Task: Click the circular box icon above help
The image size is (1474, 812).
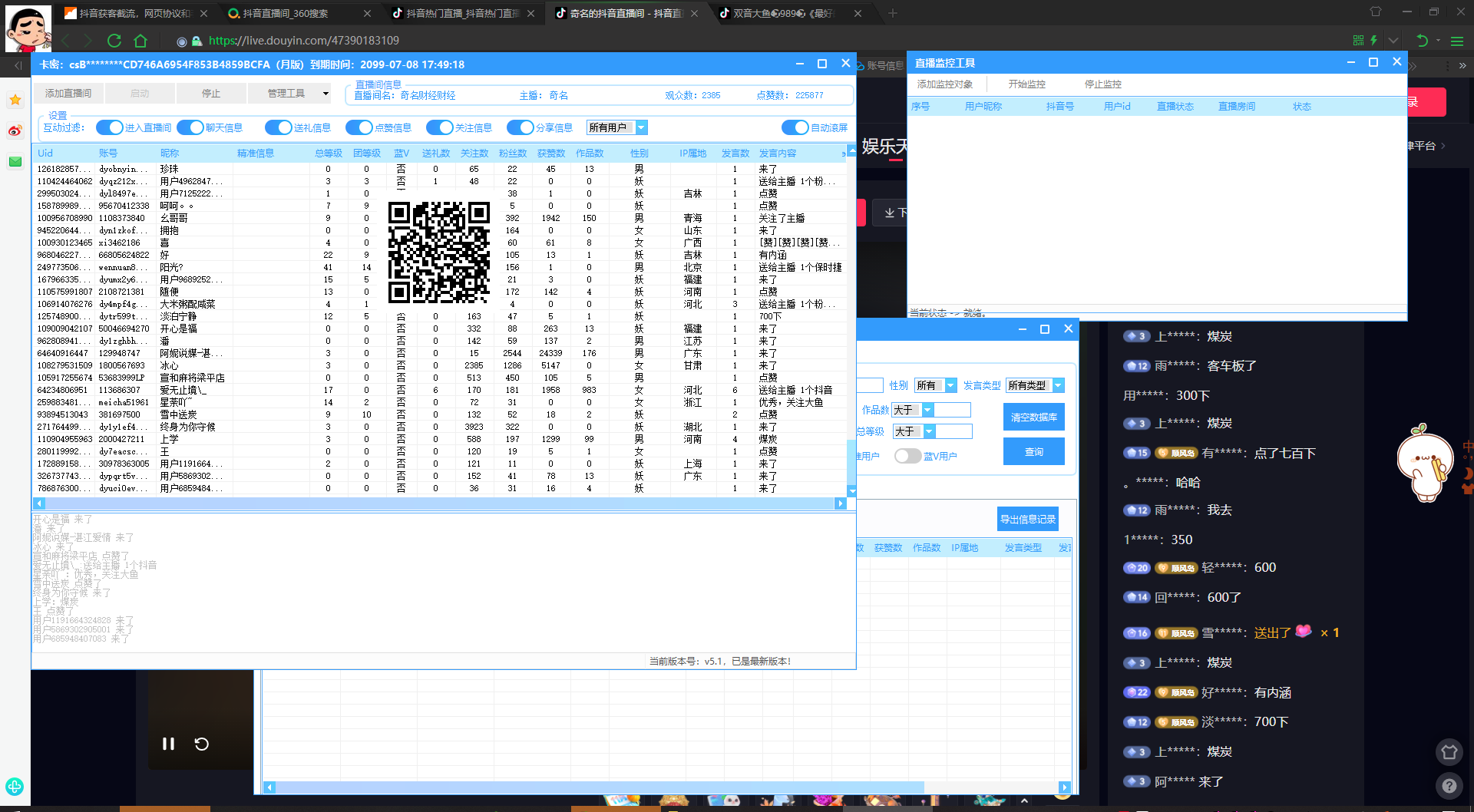Action: point(1449,752)
